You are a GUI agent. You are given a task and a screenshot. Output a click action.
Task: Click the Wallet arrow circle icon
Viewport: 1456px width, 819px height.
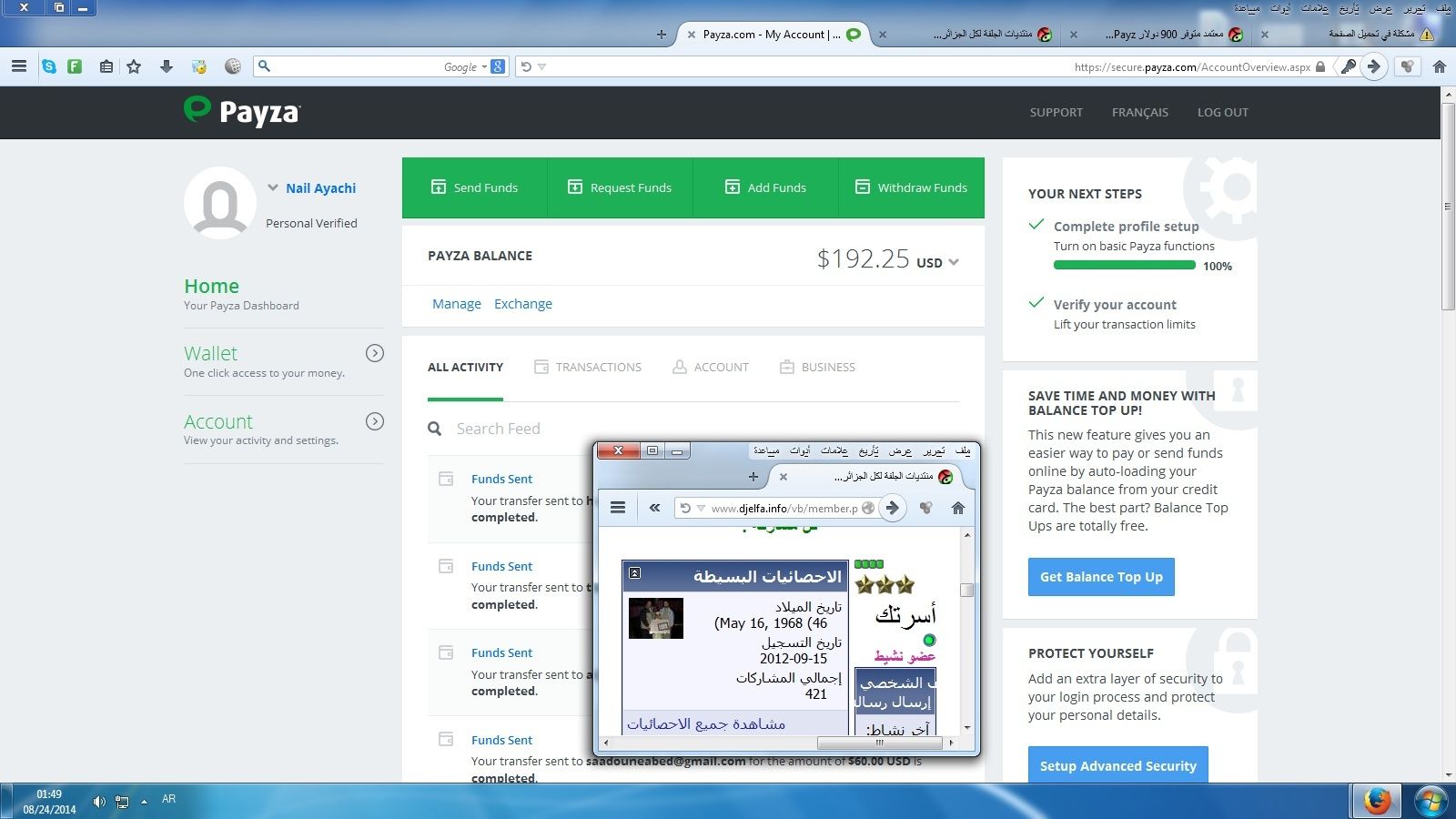[375, 353]
